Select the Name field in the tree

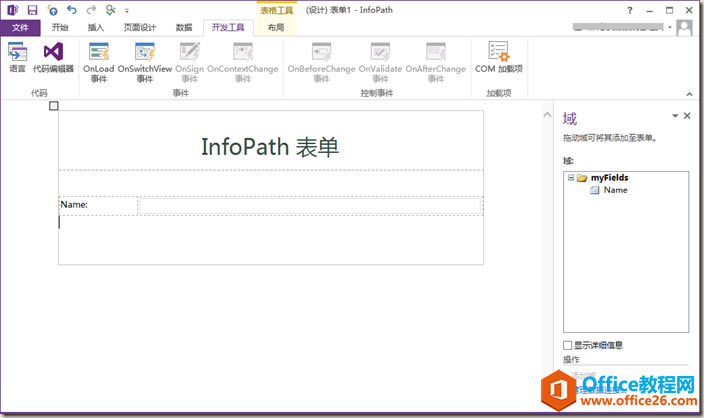615,190
